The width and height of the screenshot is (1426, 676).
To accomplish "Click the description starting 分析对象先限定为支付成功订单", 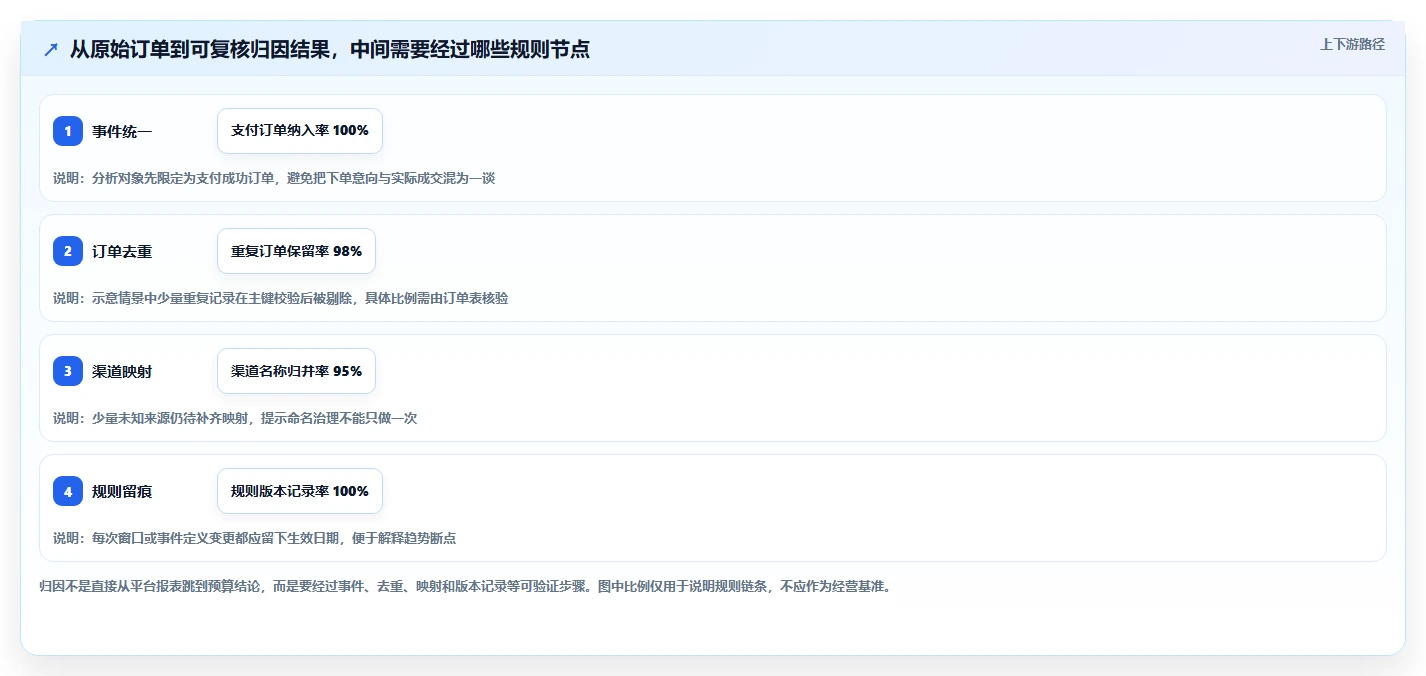I will click(274, 178).
